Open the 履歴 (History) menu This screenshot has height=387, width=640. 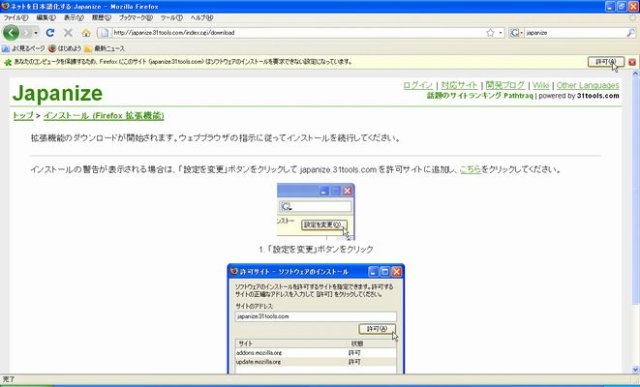tap(101, 18)
